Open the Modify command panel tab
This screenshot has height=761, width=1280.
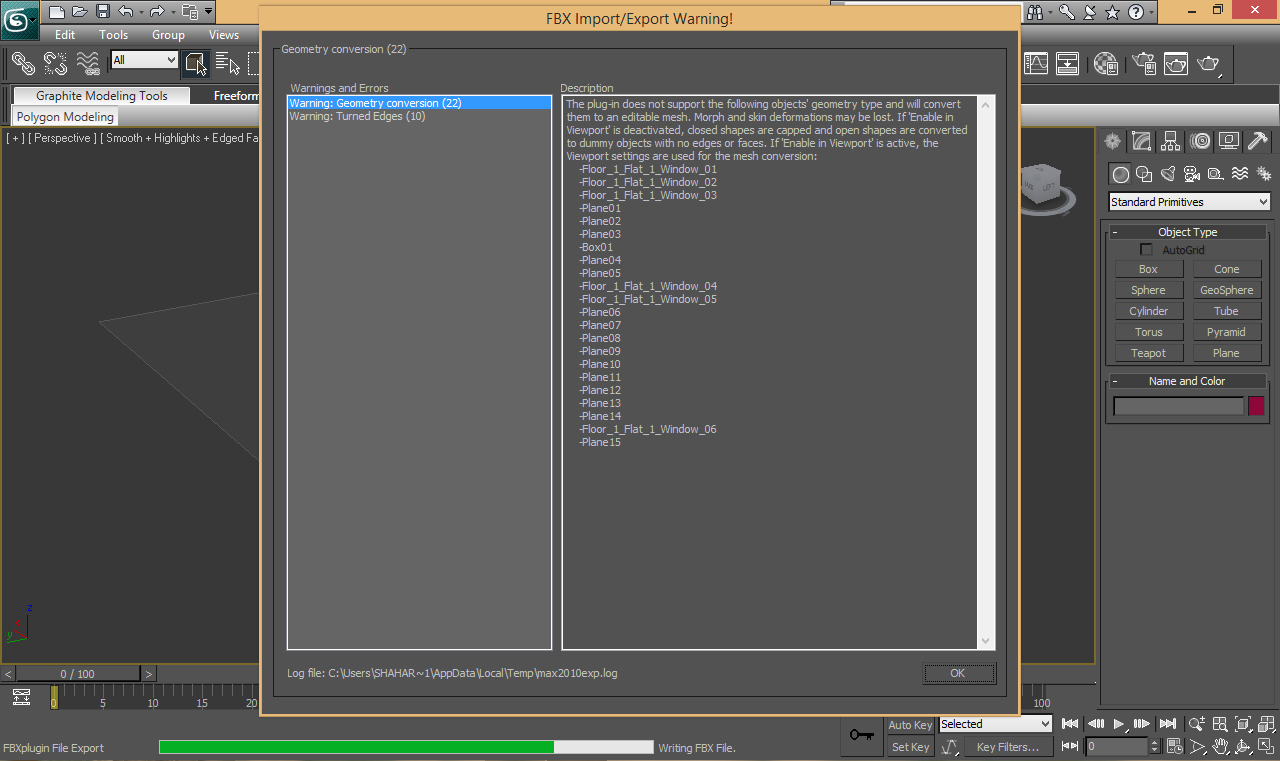[1141, 141]
